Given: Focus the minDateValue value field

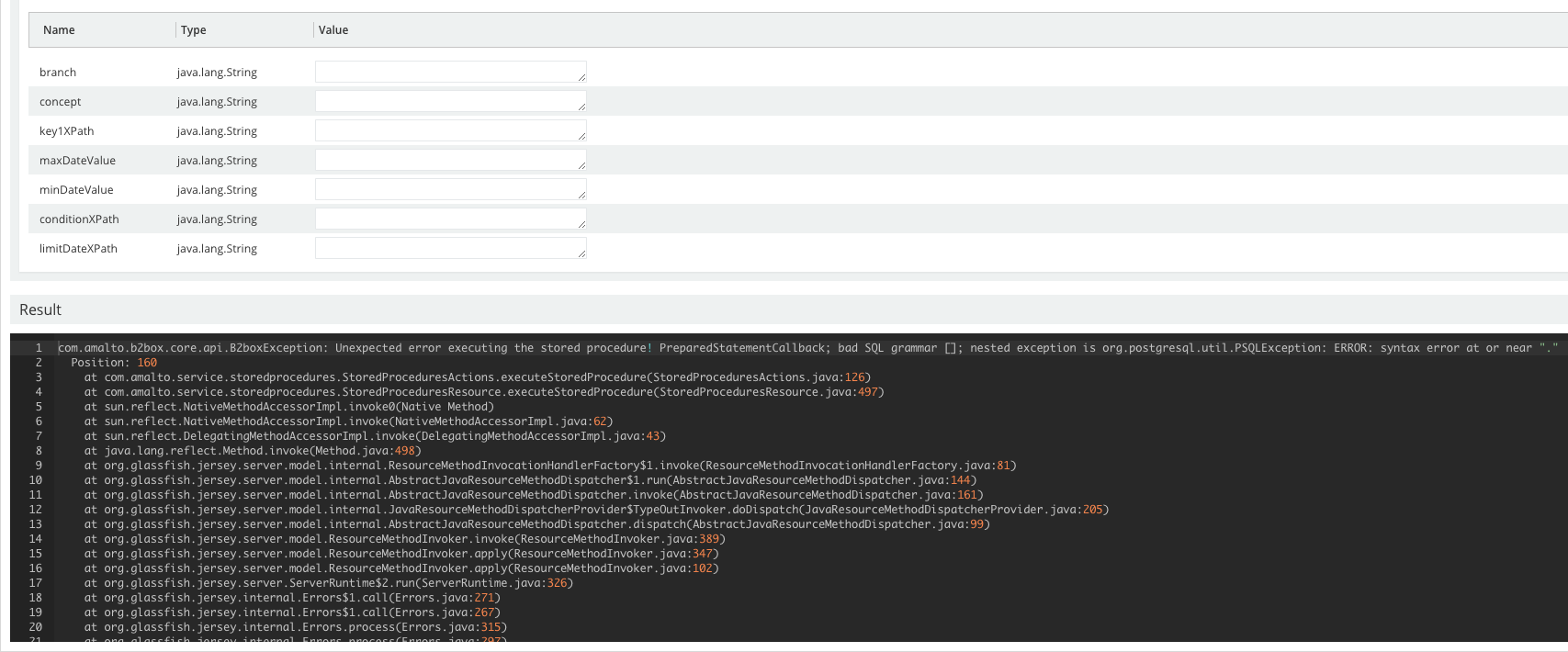Looking at the screenshot, I should (450, 189).
